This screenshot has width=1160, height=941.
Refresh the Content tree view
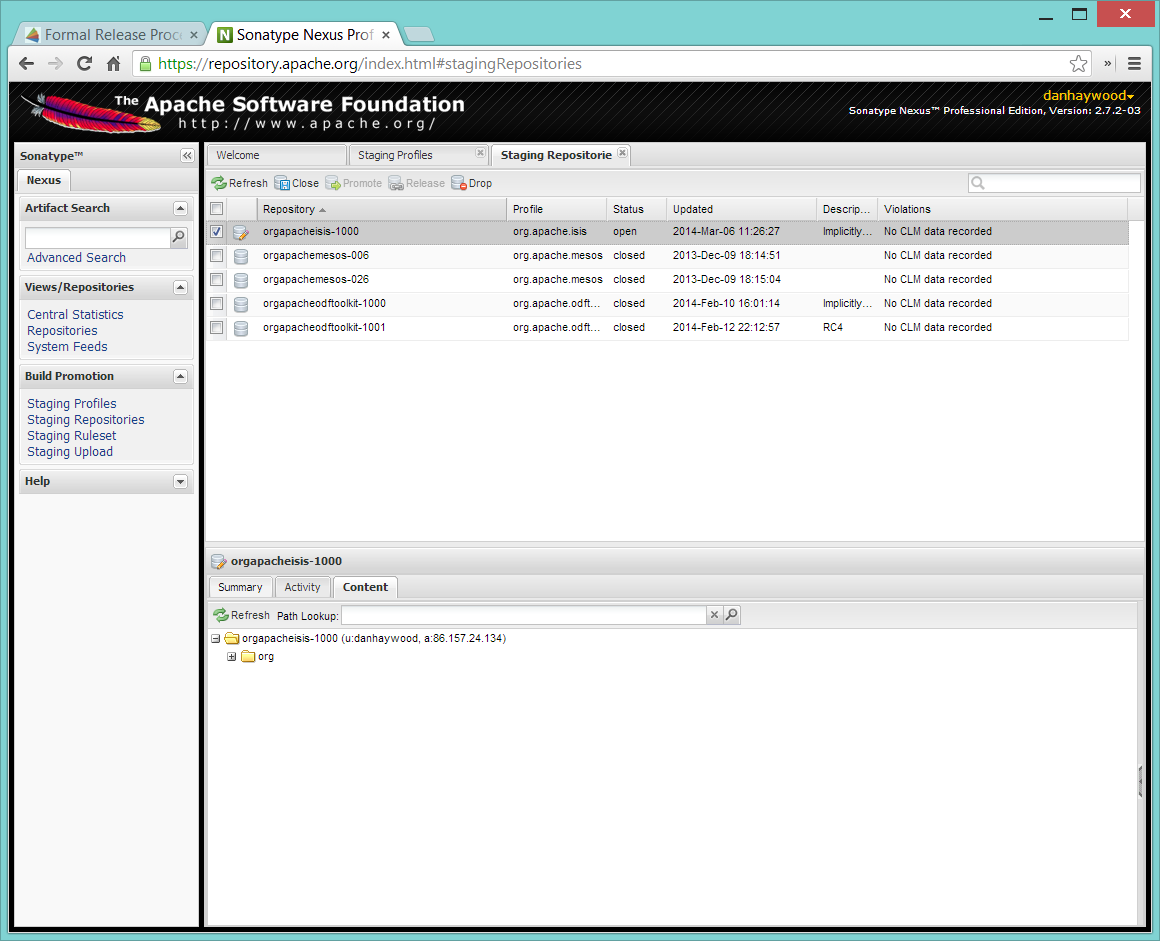241,615
